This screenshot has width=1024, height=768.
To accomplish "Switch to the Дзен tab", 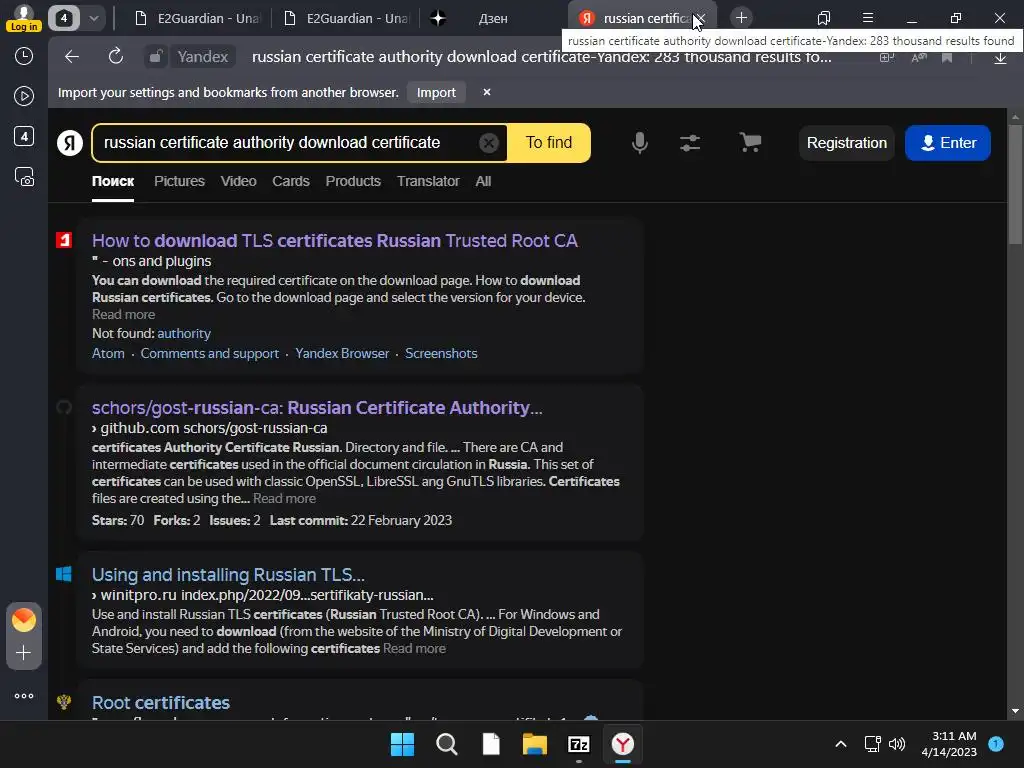I will (492, 18).
